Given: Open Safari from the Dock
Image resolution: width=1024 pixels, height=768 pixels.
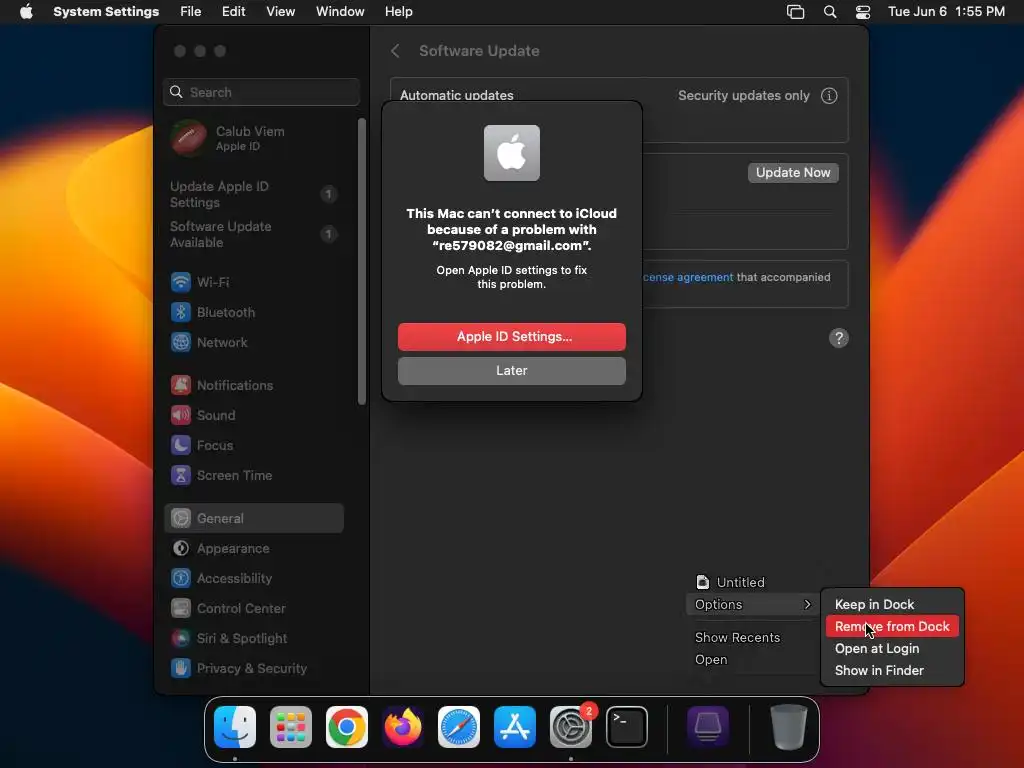Looking at the screenshot, I should 458,727.
